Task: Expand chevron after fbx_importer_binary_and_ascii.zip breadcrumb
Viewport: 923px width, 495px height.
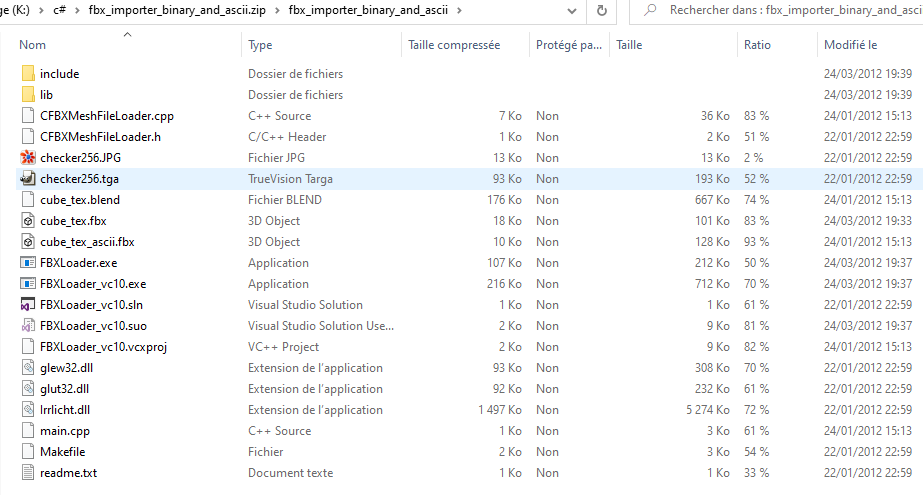Action: click(x=277, y=11)
